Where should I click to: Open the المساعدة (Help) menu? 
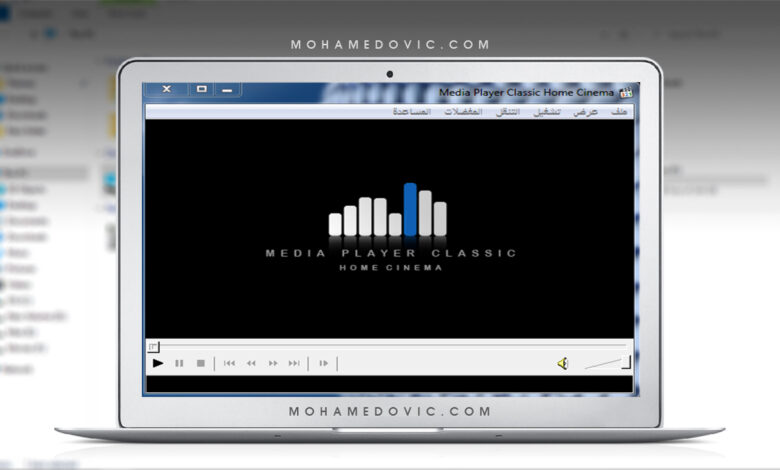point(411,112)
